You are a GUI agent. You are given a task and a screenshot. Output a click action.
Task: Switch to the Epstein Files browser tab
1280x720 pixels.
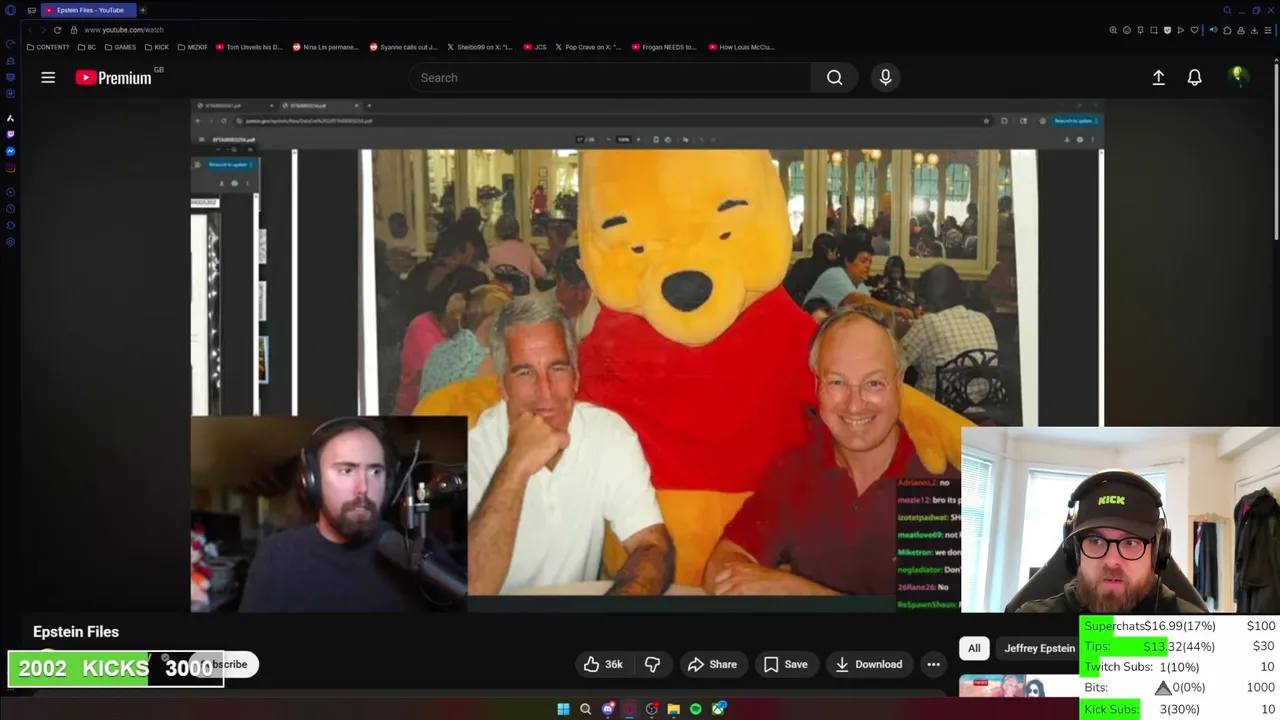pyautogui.click(x=88, y=10)
